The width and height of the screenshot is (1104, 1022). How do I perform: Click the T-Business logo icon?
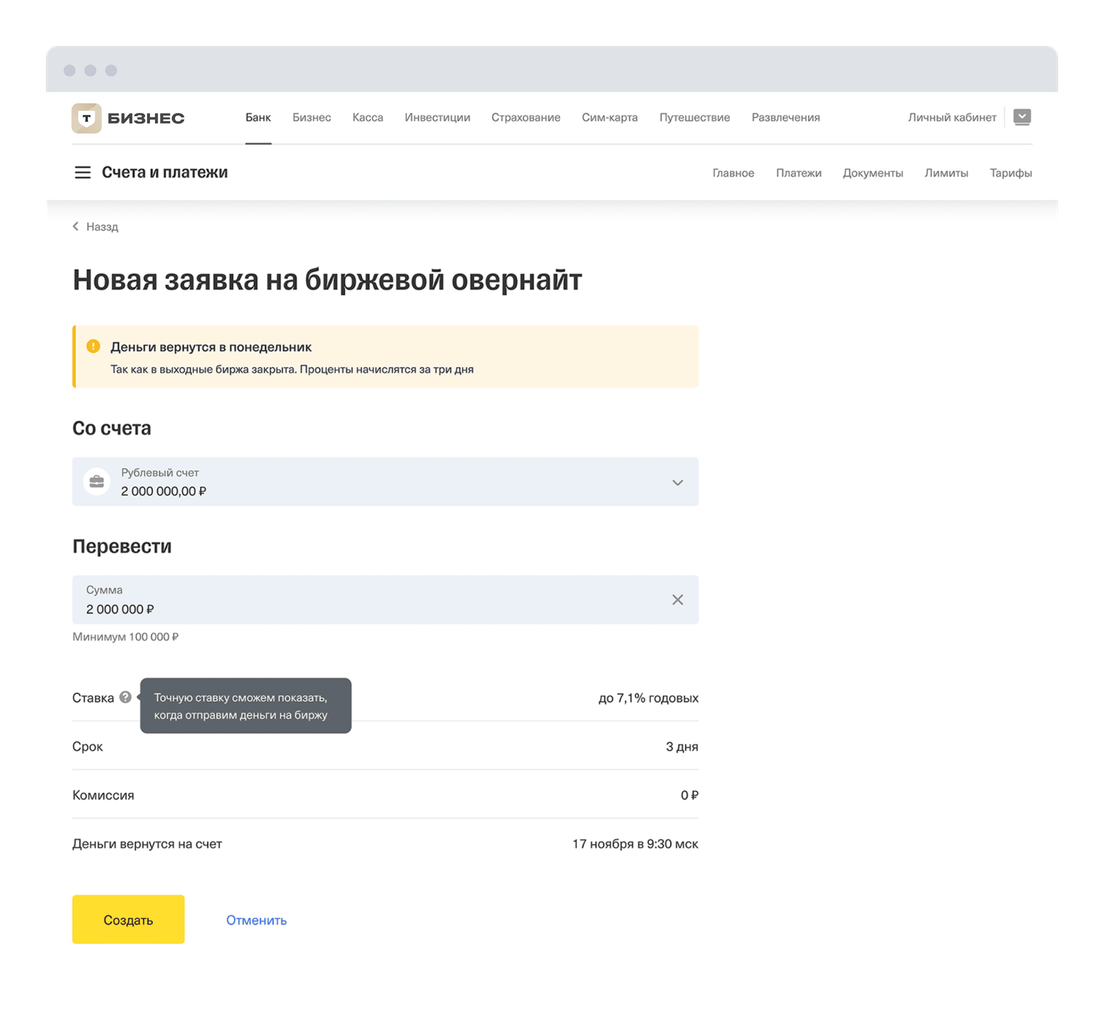coord(87,118)
